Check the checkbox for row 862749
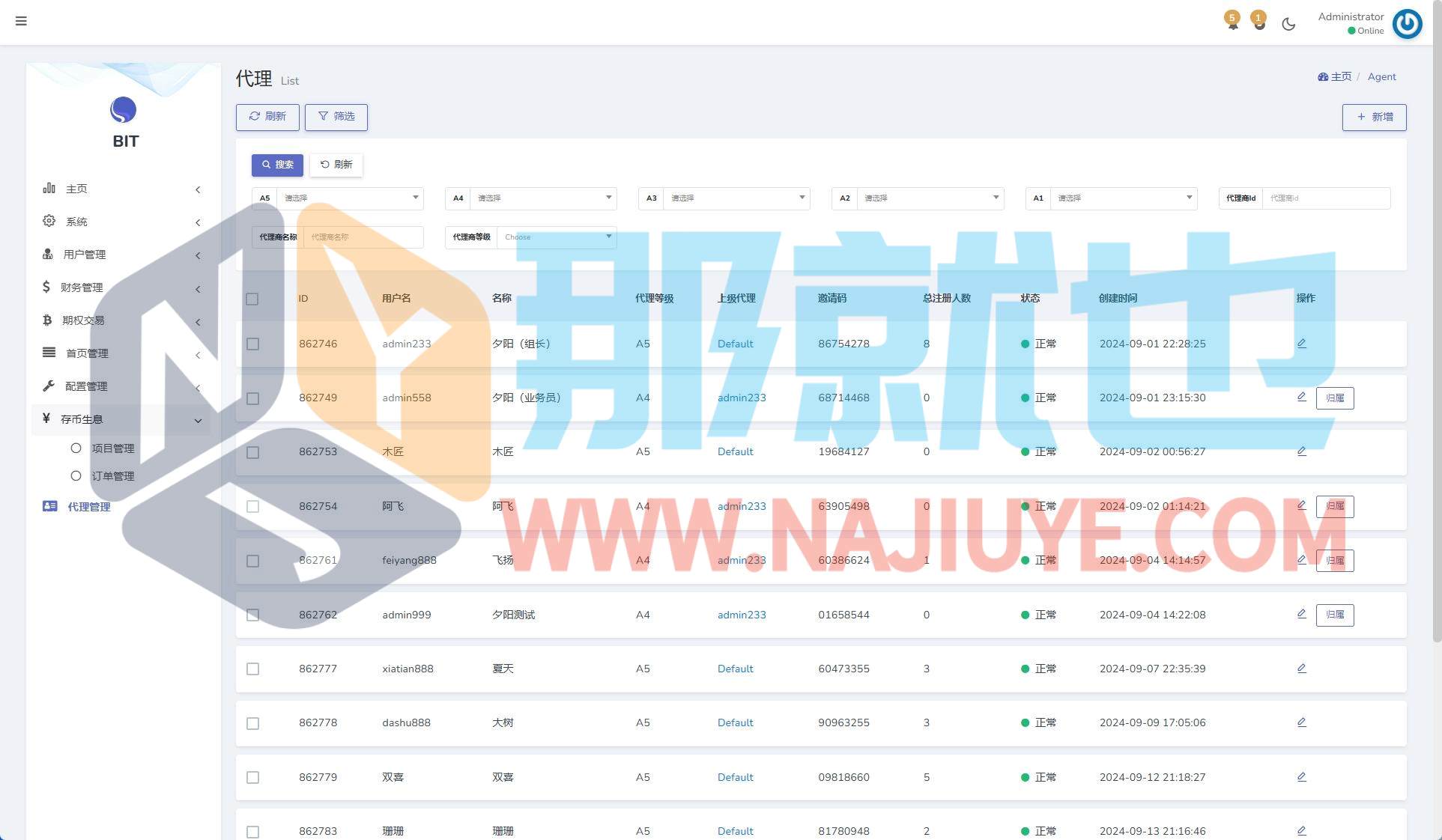This screenshot has height=840, width=1442. click(x=252, y=398)
